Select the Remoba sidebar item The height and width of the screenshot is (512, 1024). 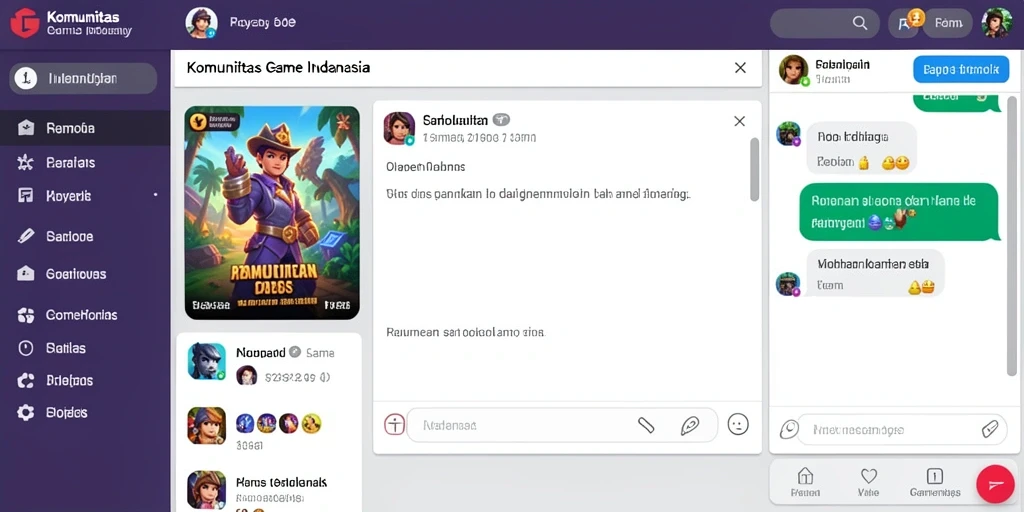click(85, 128)
